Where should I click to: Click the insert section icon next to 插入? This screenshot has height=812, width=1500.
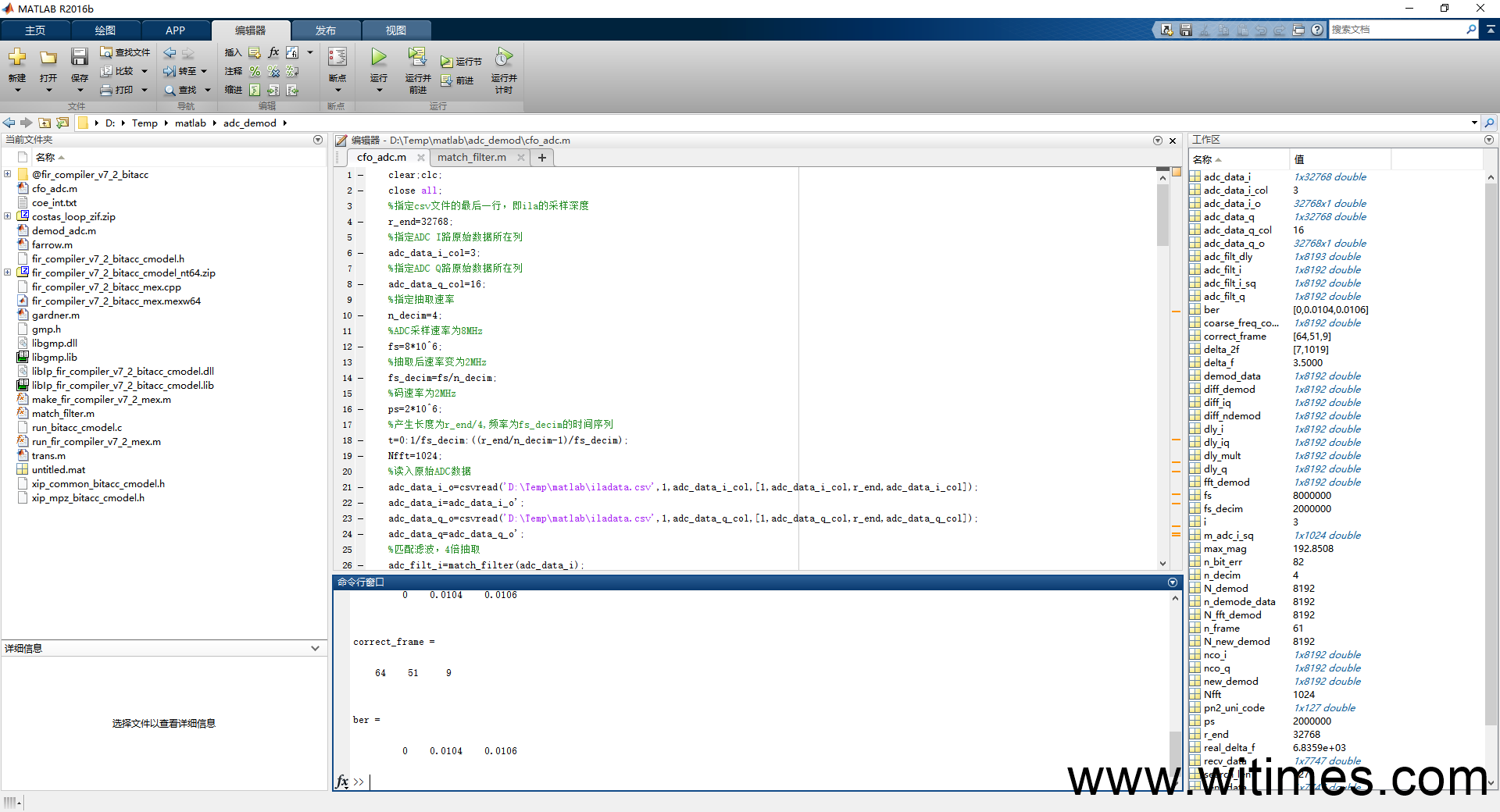click(255, 52)
